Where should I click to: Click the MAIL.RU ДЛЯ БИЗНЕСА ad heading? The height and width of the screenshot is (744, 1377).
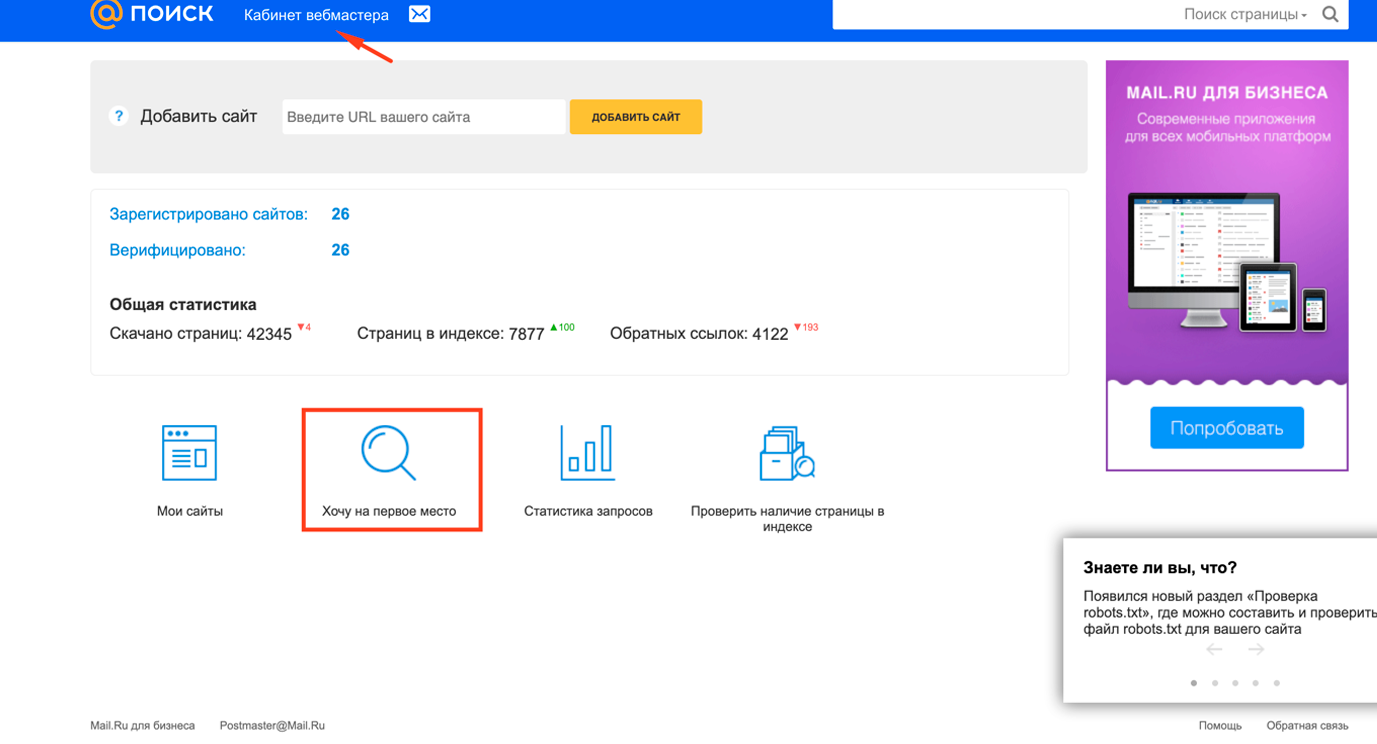(1227, 93)
